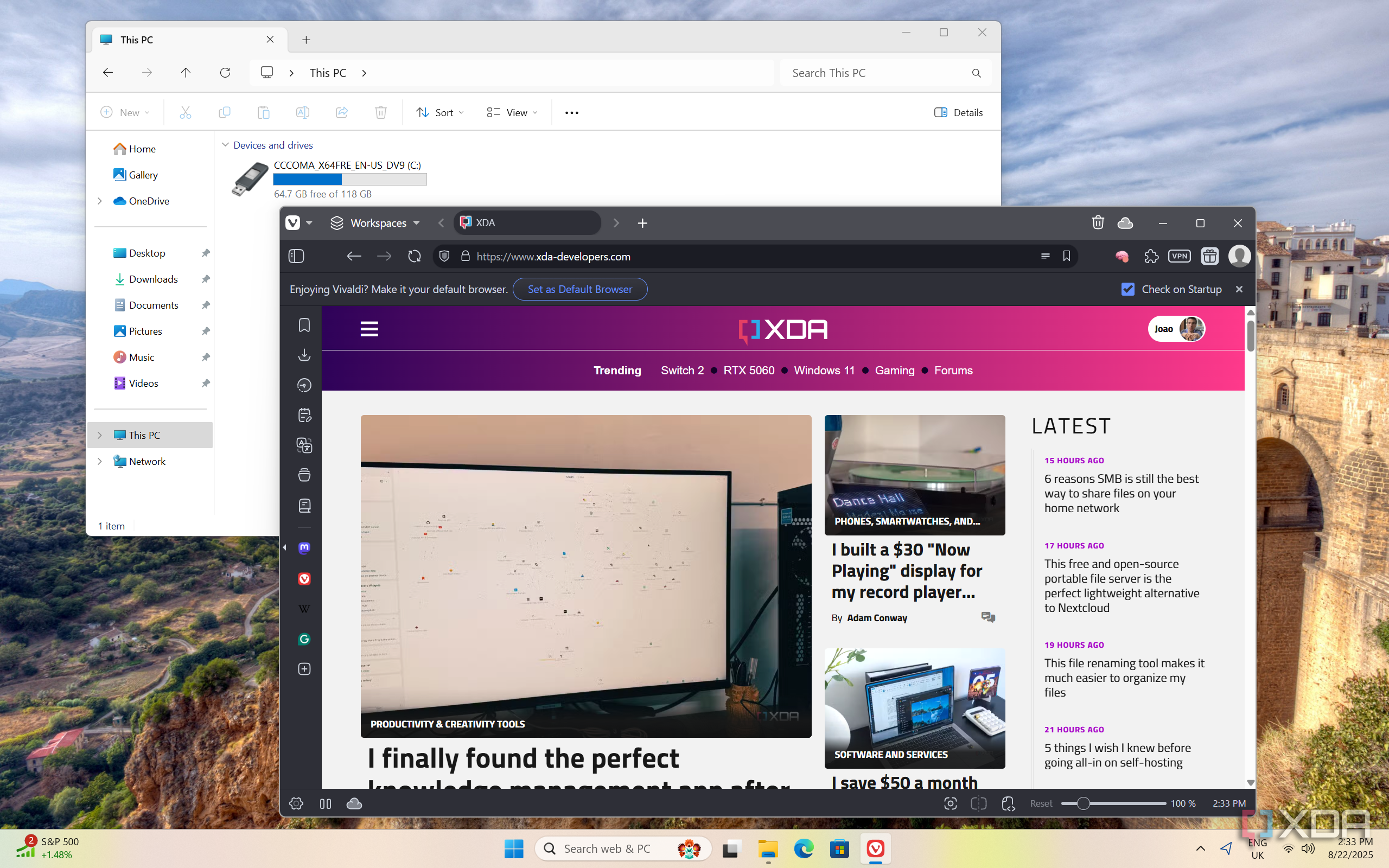Dismiss the default browser notification bar
The width and height of the screenshot is (1389, 868).
pyautogui.click(x=1239, y=289)
